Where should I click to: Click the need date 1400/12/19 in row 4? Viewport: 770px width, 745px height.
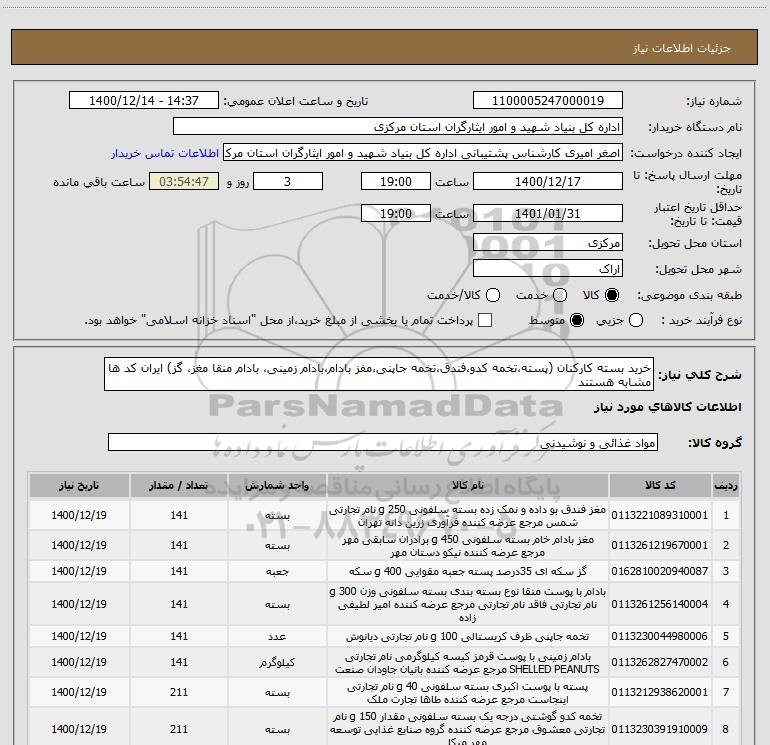click(79, 604)
